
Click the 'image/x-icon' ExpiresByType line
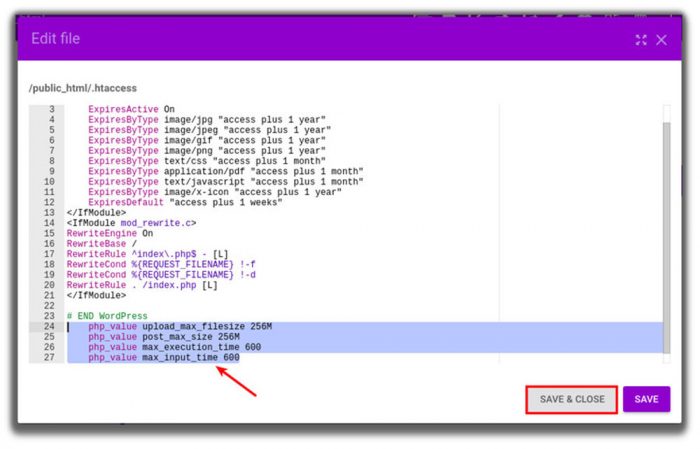pyautogui.click(x=215, y=192)
